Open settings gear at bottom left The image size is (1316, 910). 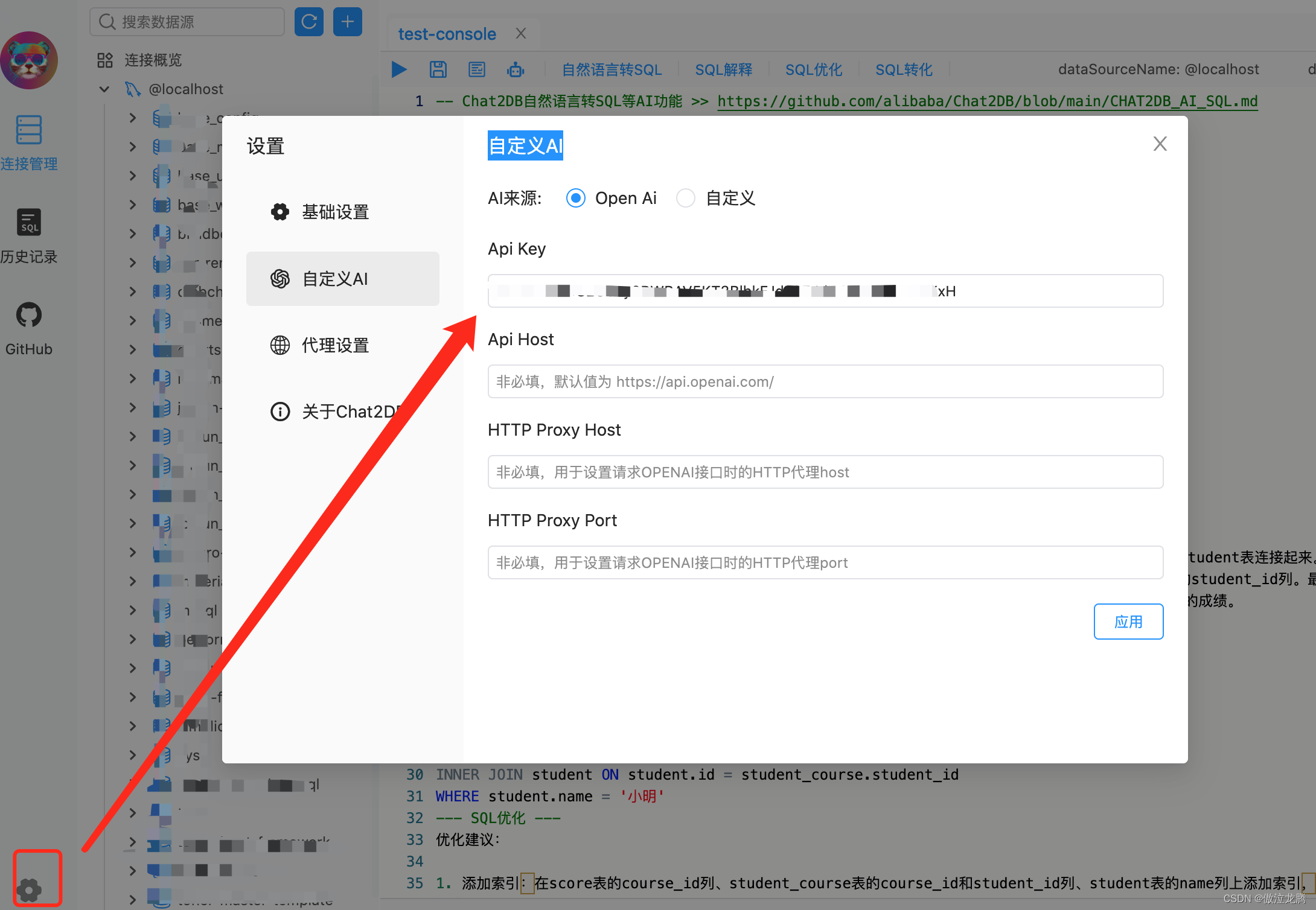click(x=28, y=888)
